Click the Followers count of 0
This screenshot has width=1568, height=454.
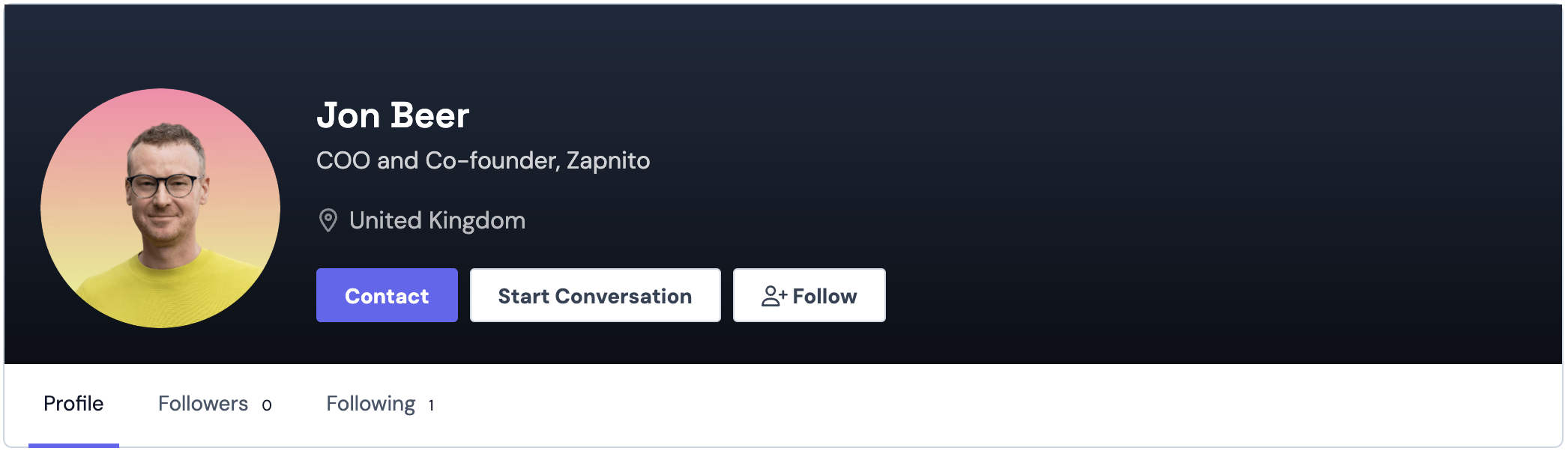click(267, 405)
